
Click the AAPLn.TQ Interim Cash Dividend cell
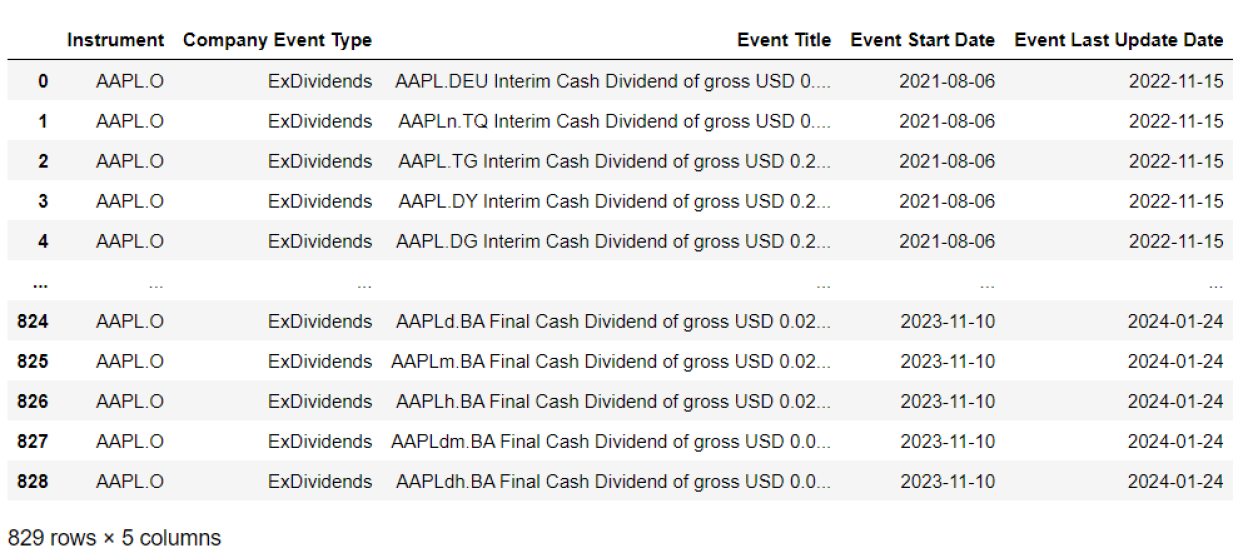tap(614, 121)
